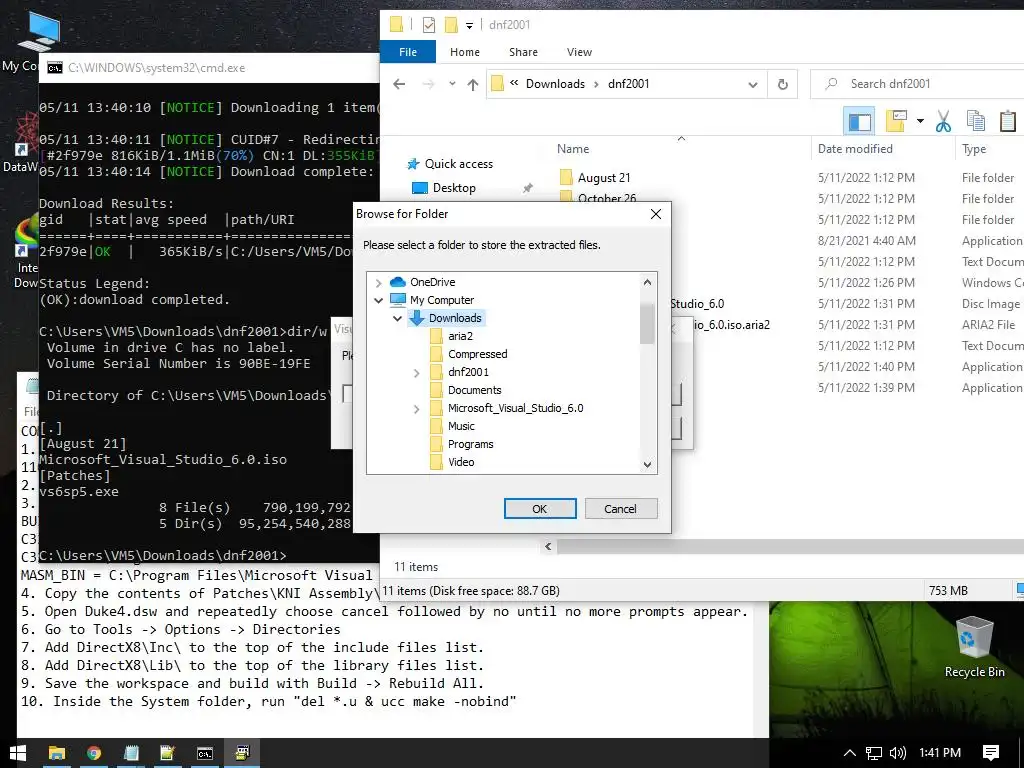Click the folder options icon in Explorer toolbar

coord(897,121)
